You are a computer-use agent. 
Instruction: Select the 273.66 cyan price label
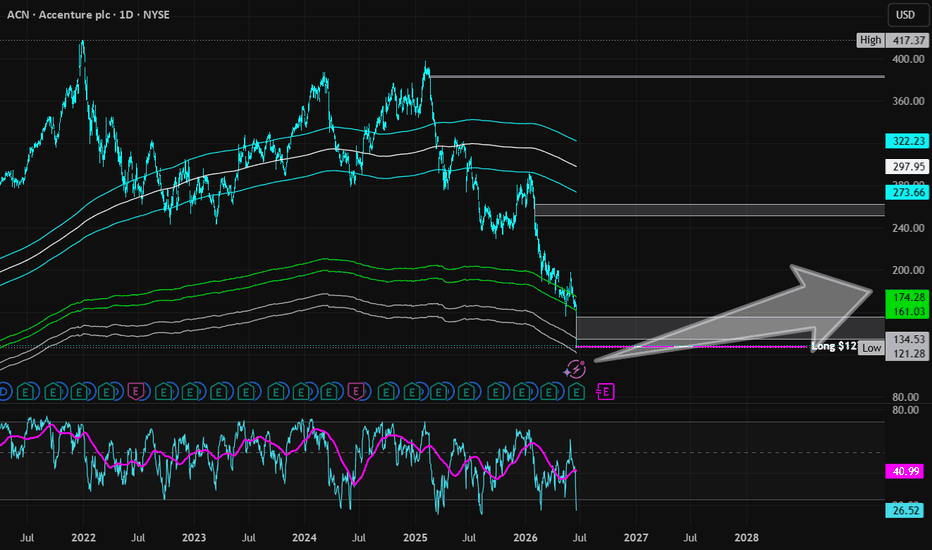(x=907, y=192)
